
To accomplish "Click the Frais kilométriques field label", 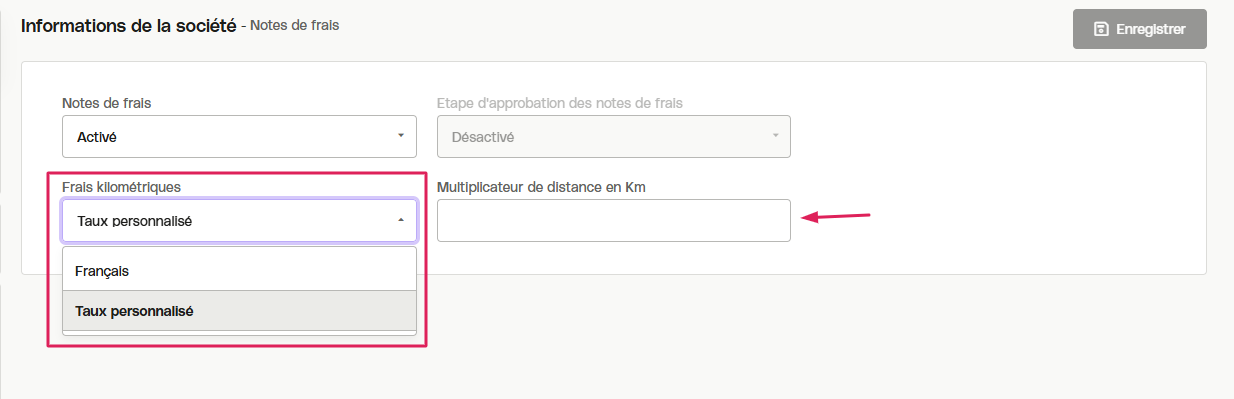I will 121,187.
